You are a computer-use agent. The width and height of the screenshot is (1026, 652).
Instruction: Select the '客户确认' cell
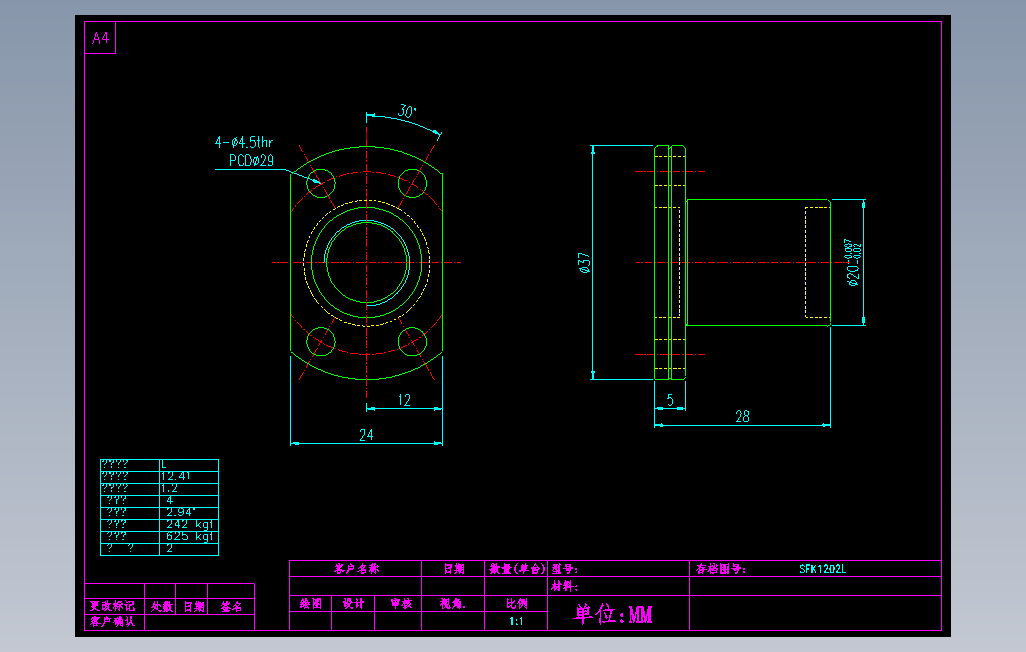(x=113, y=621)
